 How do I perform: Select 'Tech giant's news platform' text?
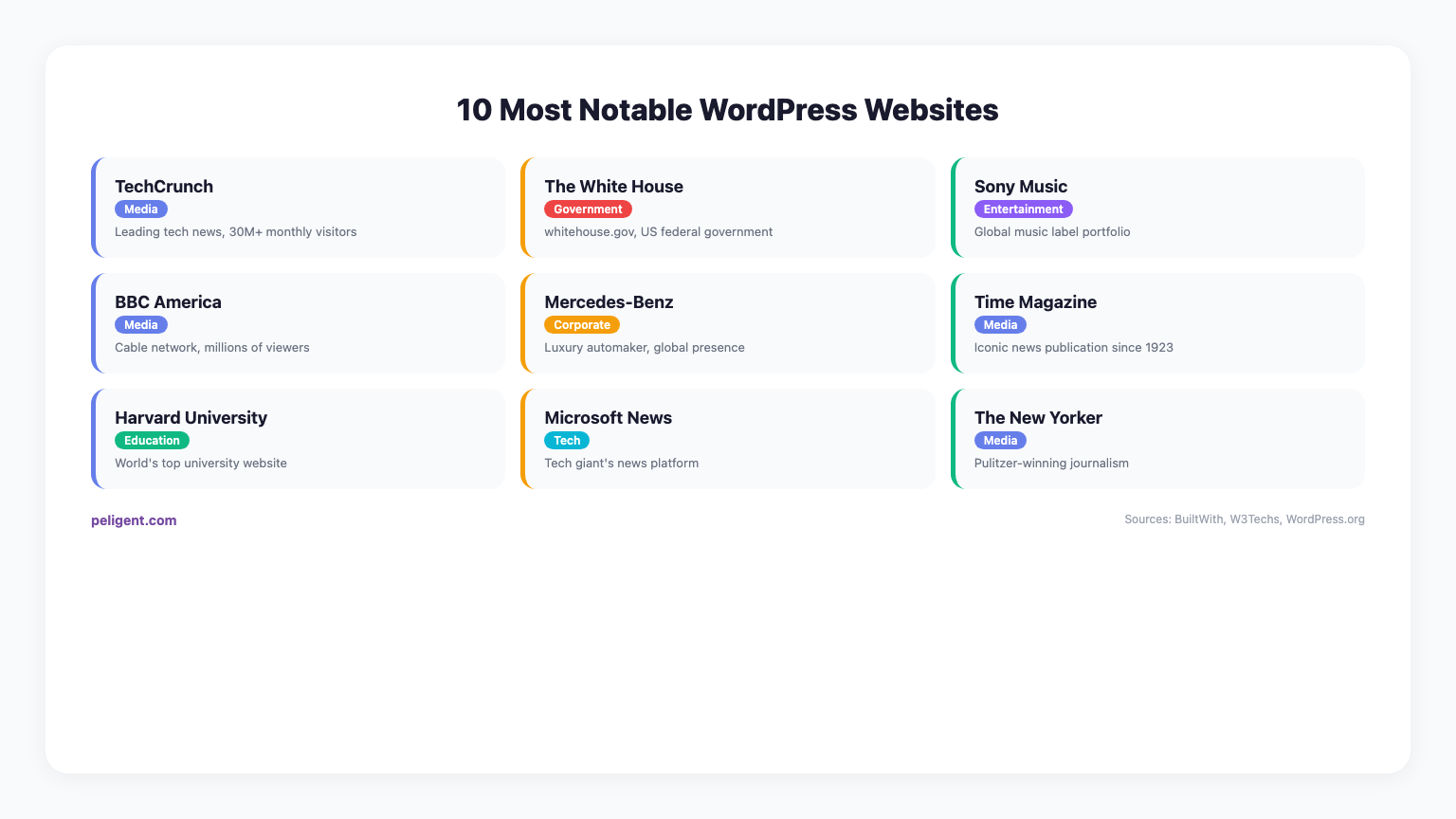622,464
